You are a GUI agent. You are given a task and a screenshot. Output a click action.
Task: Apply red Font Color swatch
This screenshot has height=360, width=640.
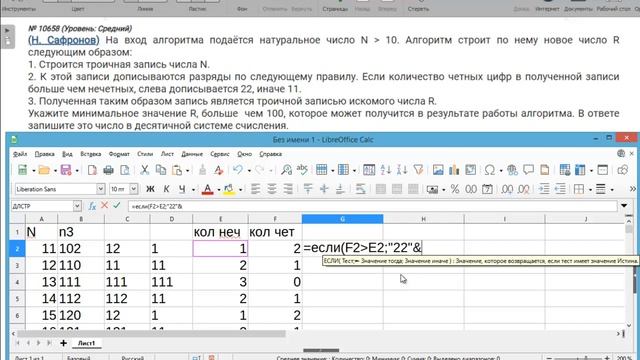coord(207,189)
